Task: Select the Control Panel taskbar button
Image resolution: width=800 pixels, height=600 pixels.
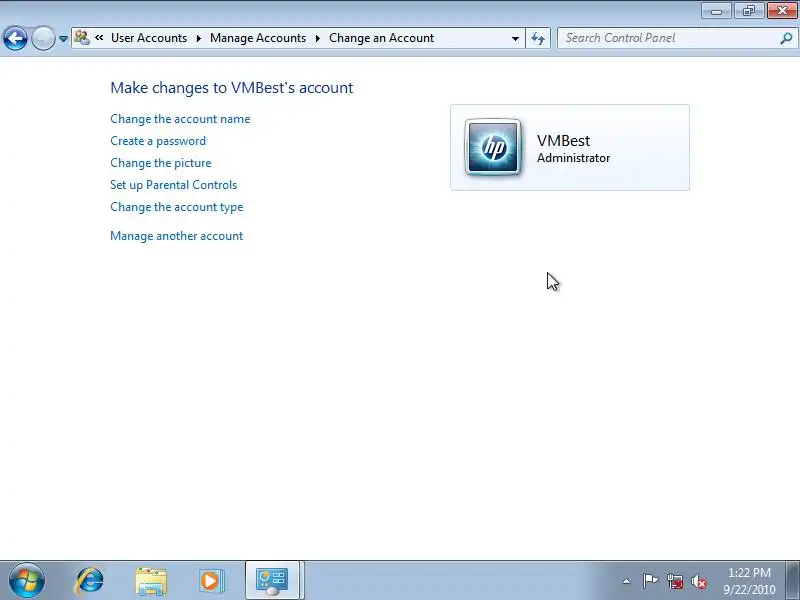Action: [x=272, y=581]
